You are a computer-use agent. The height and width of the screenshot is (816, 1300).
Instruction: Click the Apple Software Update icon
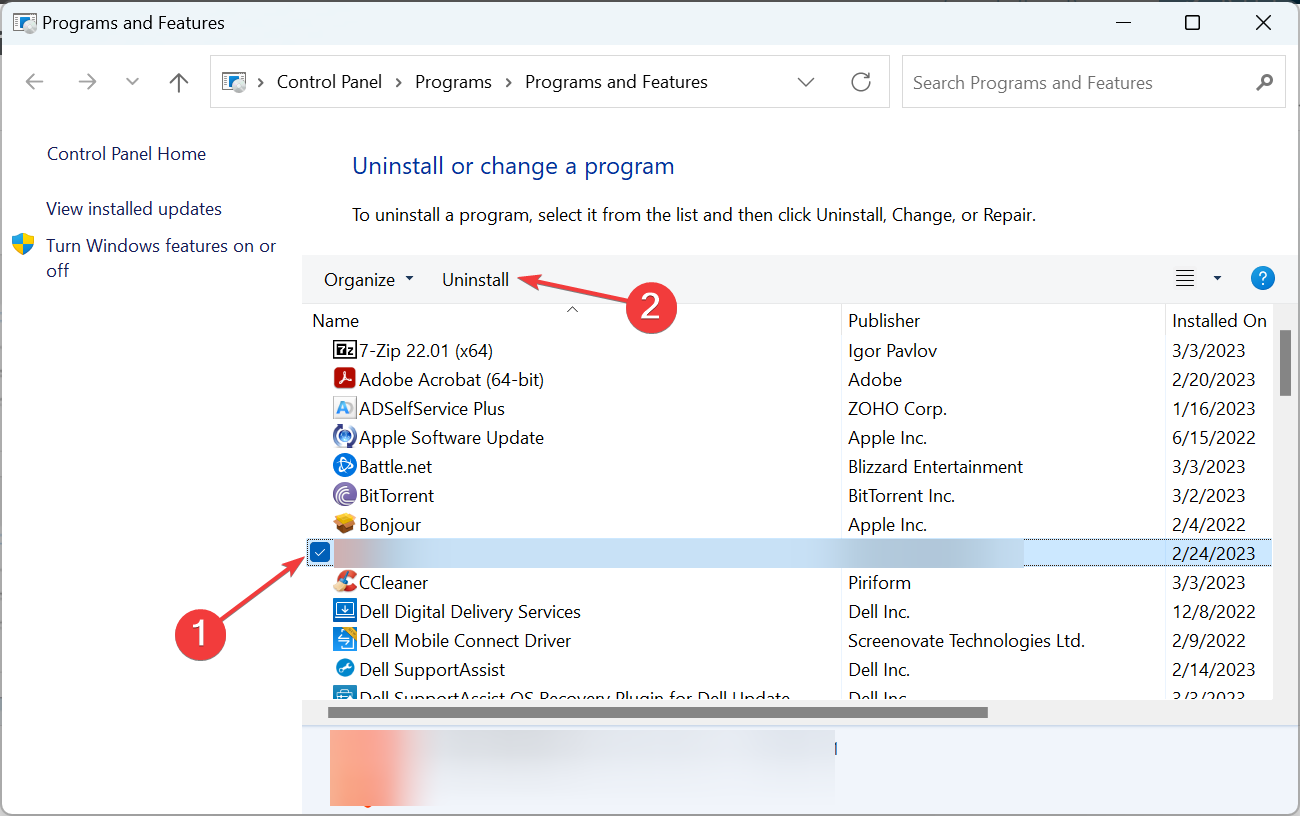tap(344, 437)
